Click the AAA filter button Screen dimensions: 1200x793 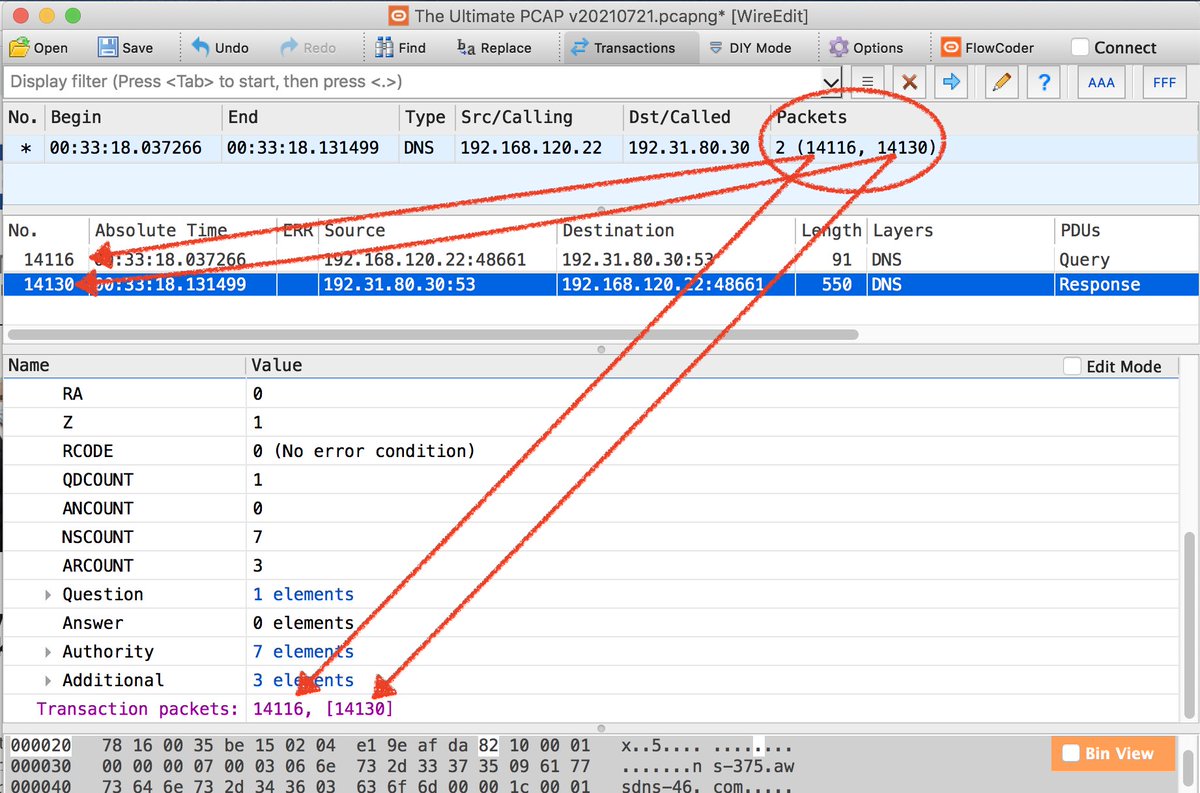tap(1101, 82)
